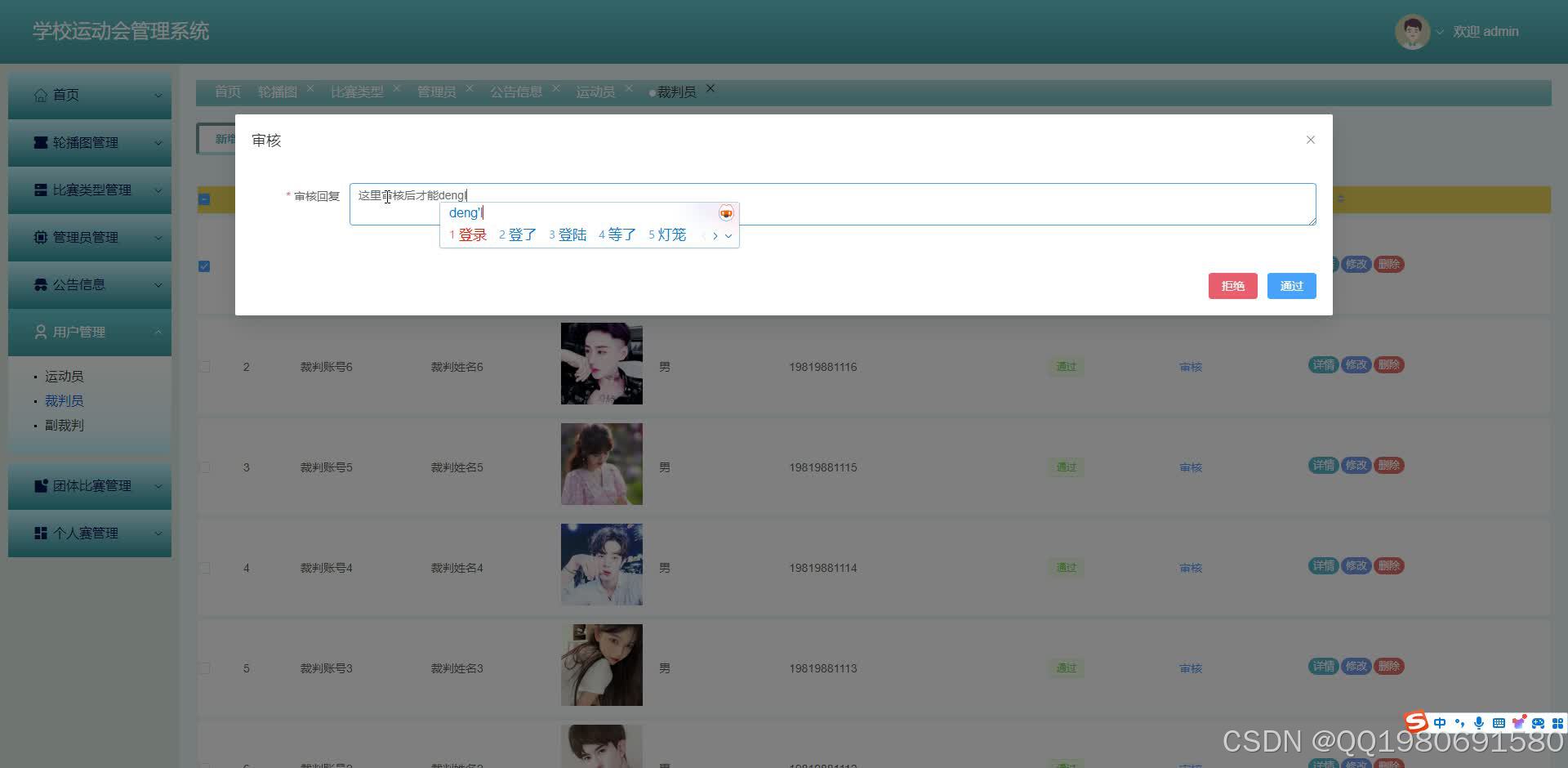Choose candidate 1 登录 in IME popup
This screenshot has height=768, width=1568.
point(468,235)
